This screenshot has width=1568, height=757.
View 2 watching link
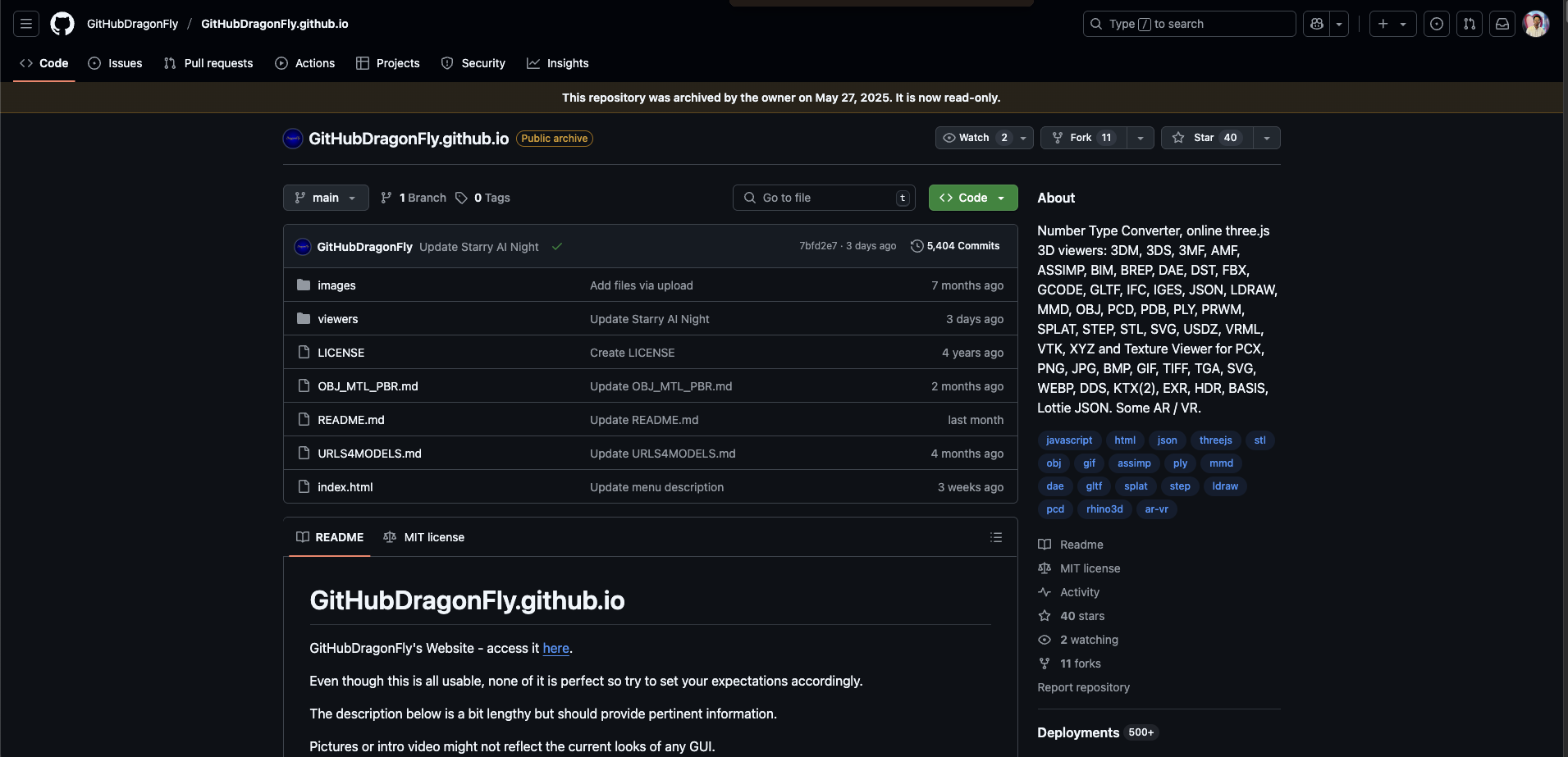pos(1078,640)
